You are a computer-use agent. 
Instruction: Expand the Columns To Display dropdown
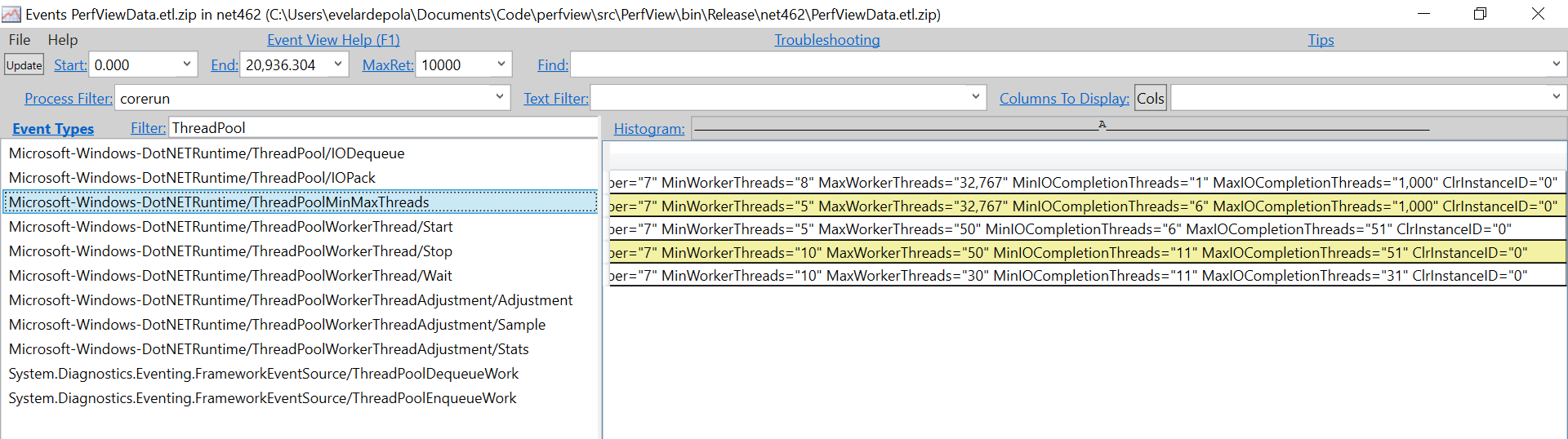pos(1555,97)
